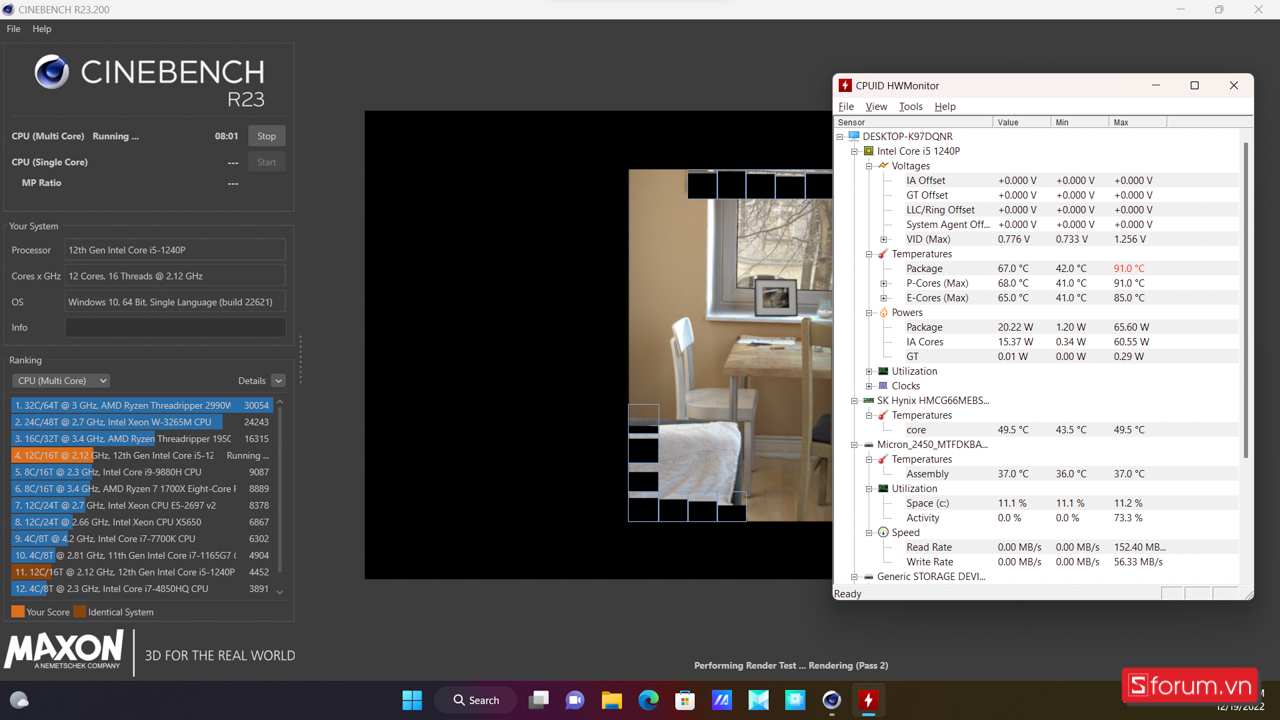This screenshot has width=1280, height=720.
Task: Click the ranking list down scroll arrow
Action: click(x=280, y=592)
